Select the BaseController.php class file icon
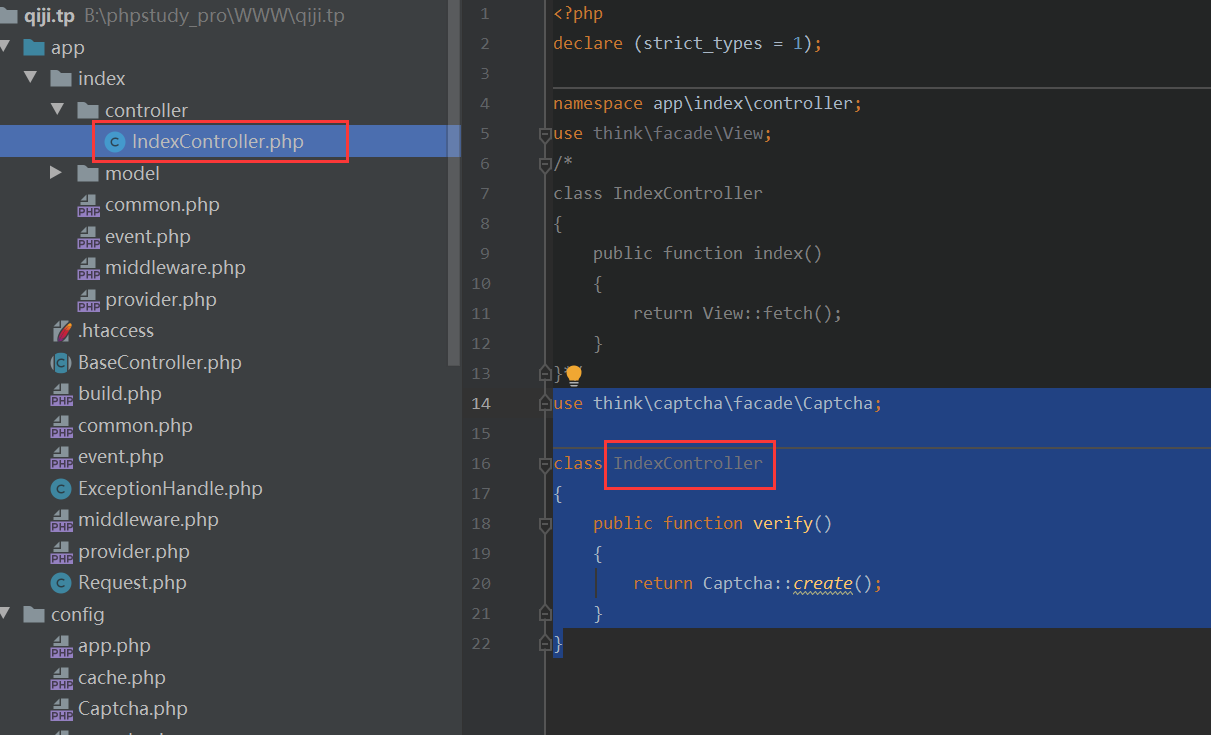Screen dimensions: 1211x735 tap(60, 362)
